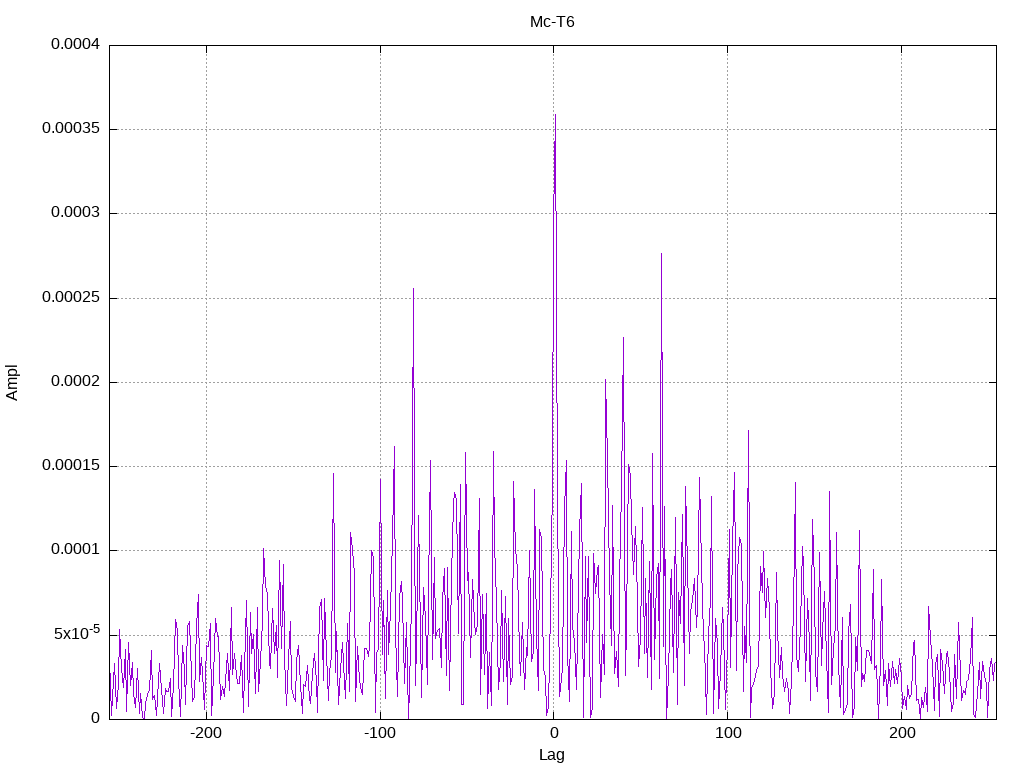Click the y-axis tick label 0.0001

tap(76, 550)
